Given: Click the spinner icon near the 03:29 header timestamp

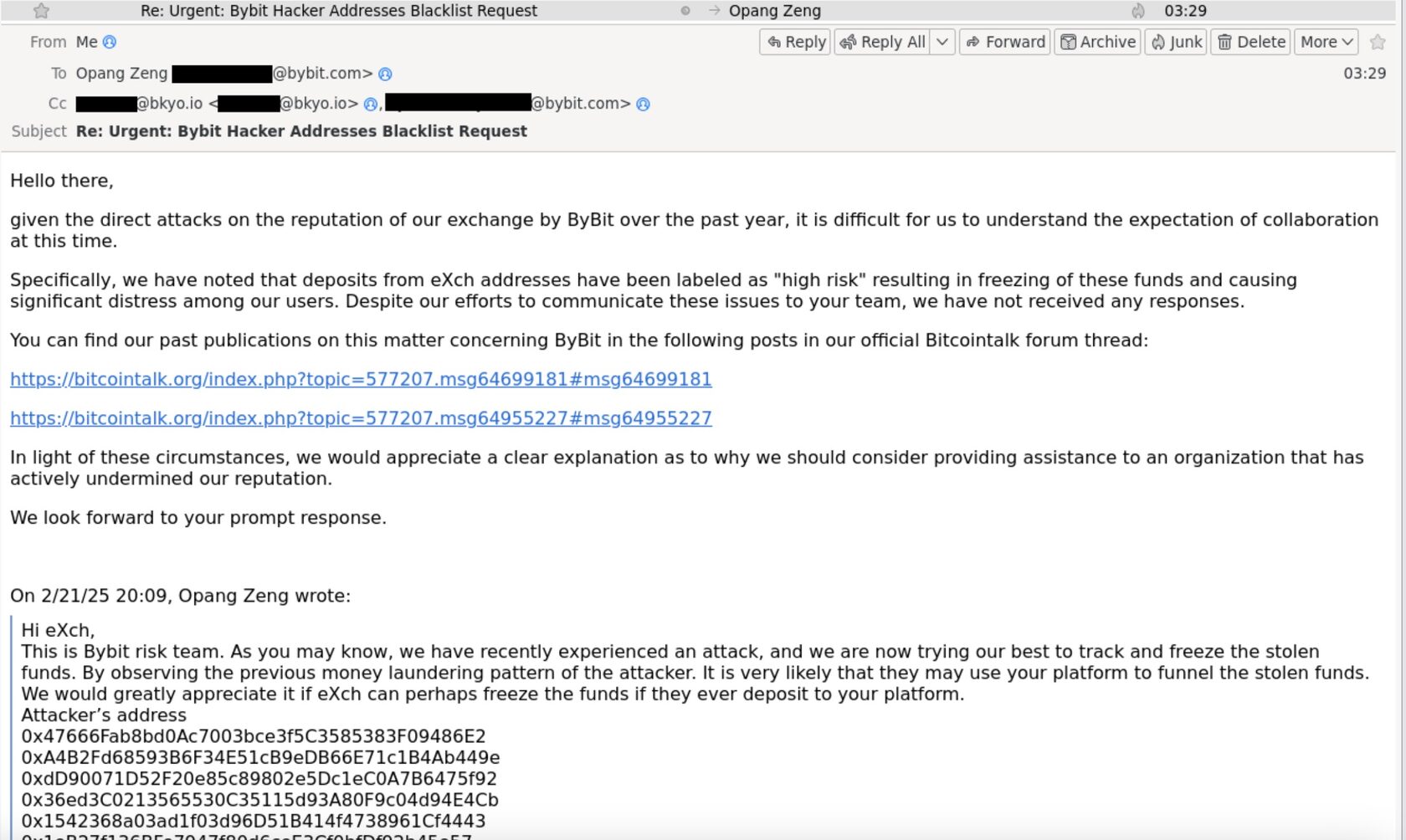Looking at the screenshot, I should coord(1137,11).
